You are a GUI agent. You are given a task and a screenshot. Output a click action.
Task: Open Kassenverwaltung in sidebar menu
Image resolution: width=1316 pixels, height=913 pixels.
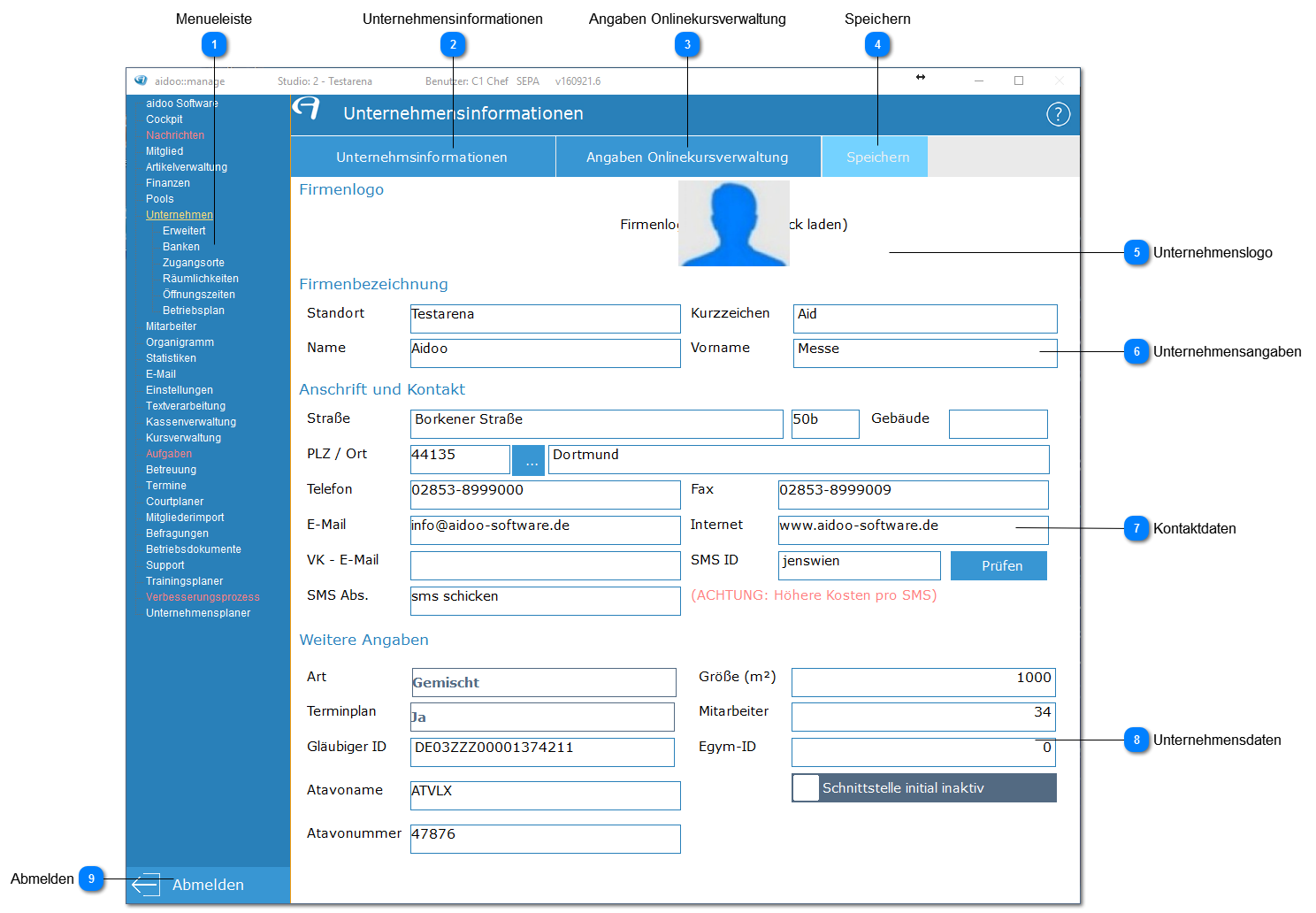(x=191, y=422)
